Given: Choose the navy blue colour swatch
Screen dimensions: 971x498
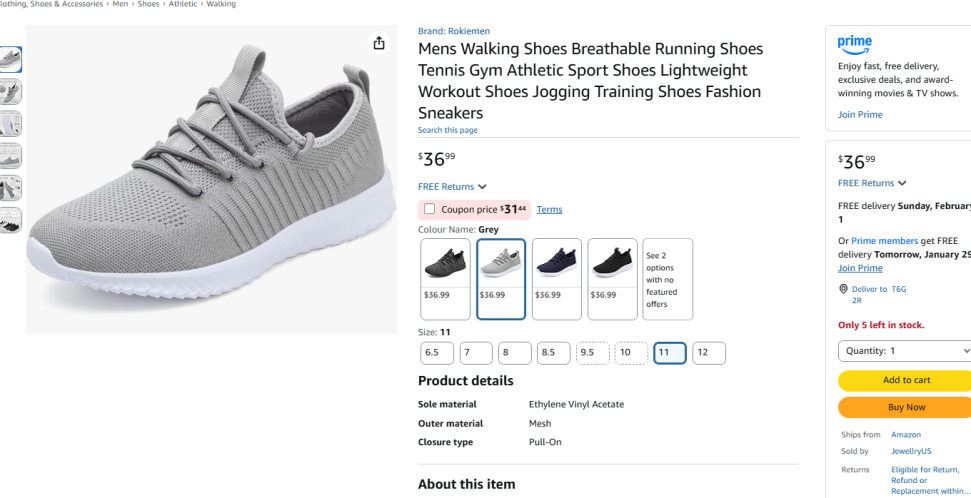Looking at the screenshot, I should coord(557,279).
